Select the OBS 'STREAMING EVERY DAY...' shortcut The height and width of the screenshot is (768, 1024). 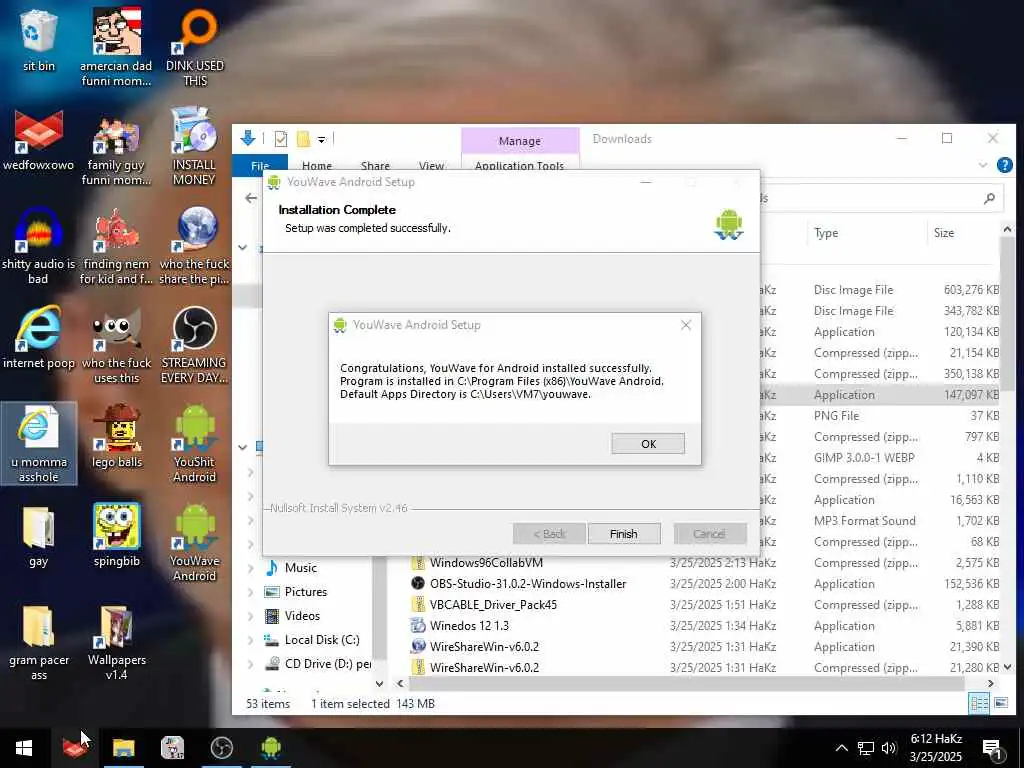(x=194, y=345)
